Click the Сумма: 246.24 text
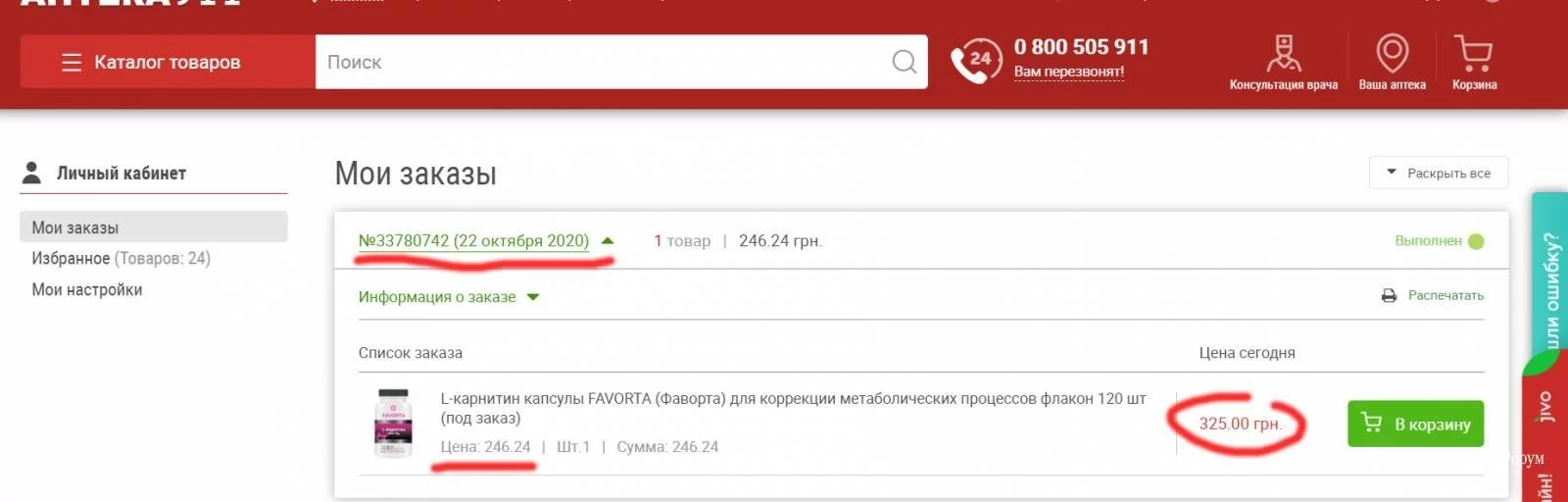 point(667,447)
